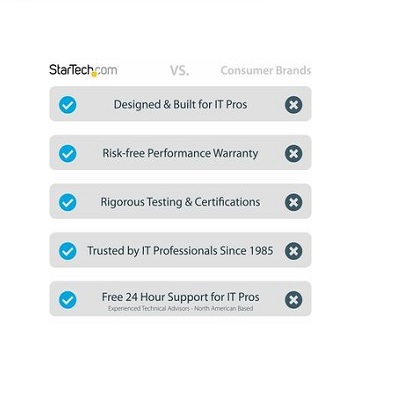This screenshot has height=400, width=400.
Task: Click the Consumer Brands heading
Action: click(x=266, y=70)
